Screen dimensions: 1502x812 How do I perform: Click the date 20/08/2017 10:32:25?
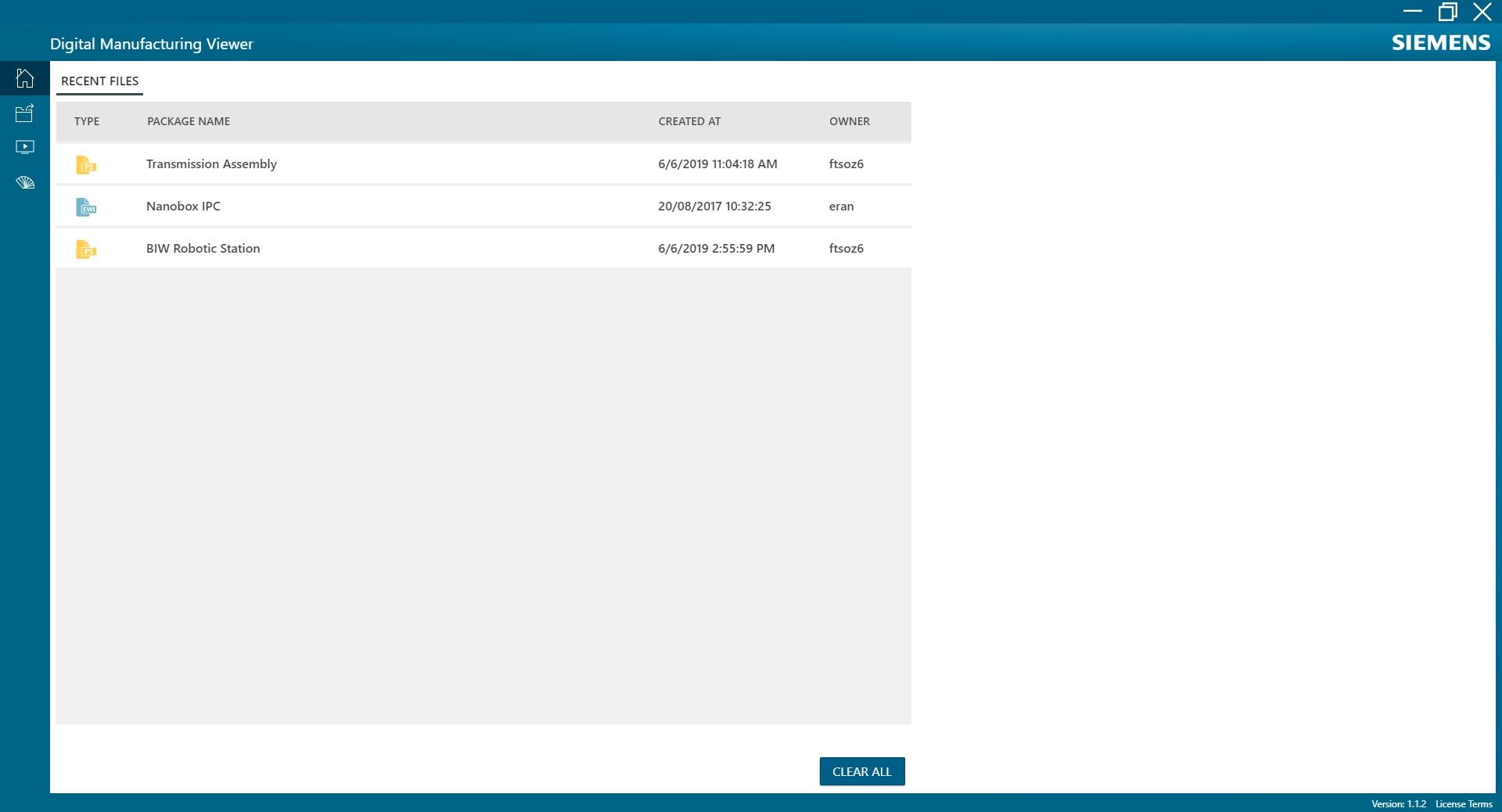[x=714, y=207]
